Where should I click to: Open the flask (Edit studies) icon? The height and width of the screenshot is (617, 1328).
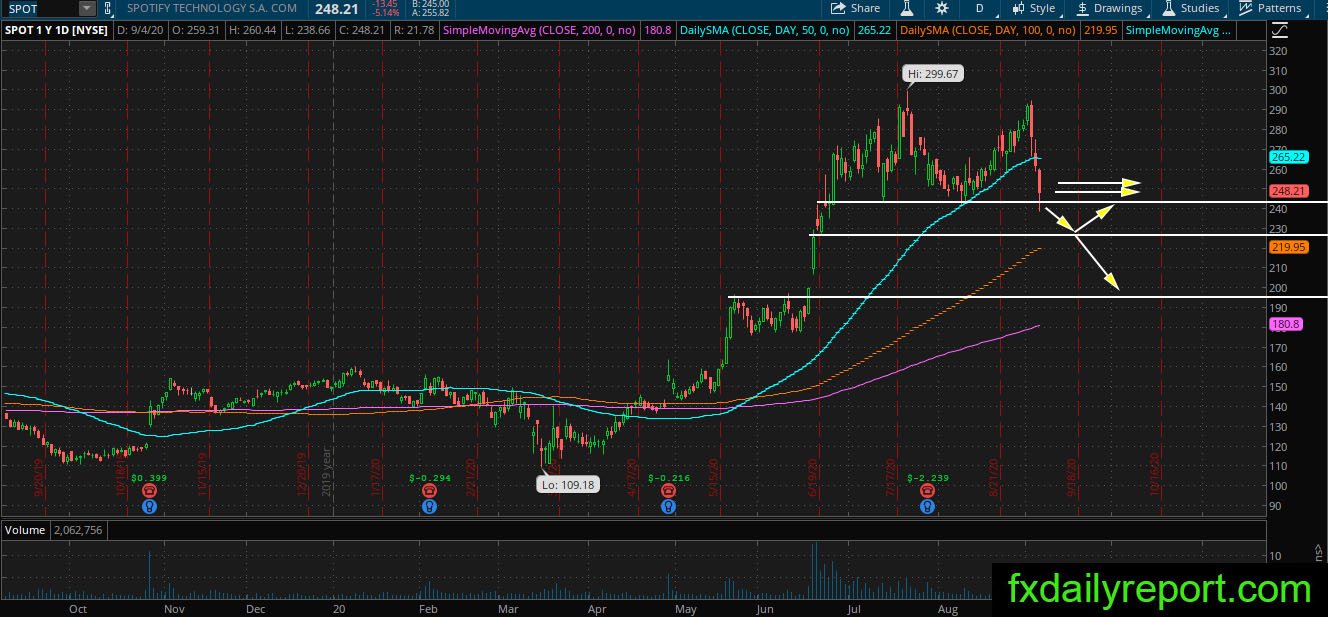(908, 8)
